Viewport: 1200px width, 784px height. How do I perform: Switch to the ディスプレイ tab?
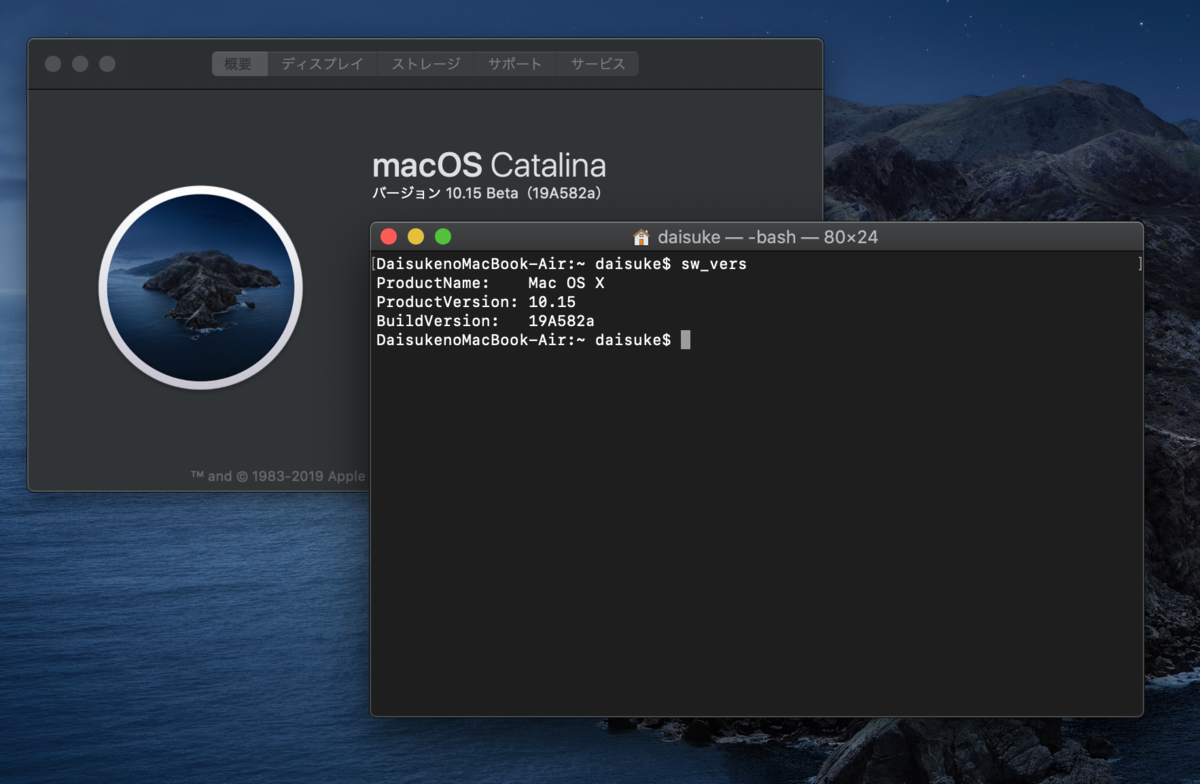pos(322,64)
